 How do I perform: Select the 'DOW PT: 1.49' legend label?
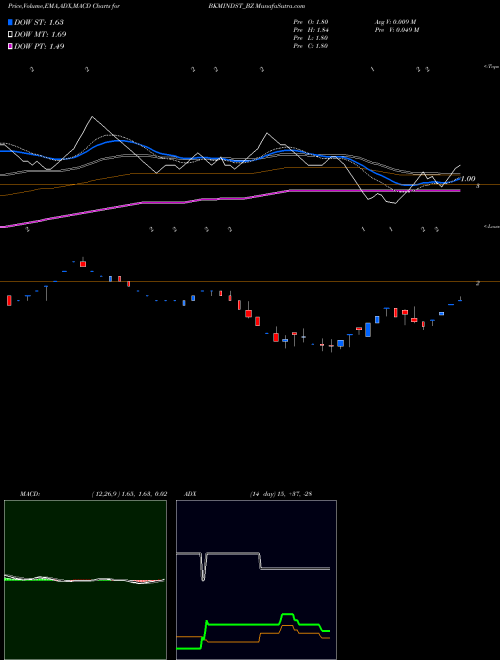(39, 46)
